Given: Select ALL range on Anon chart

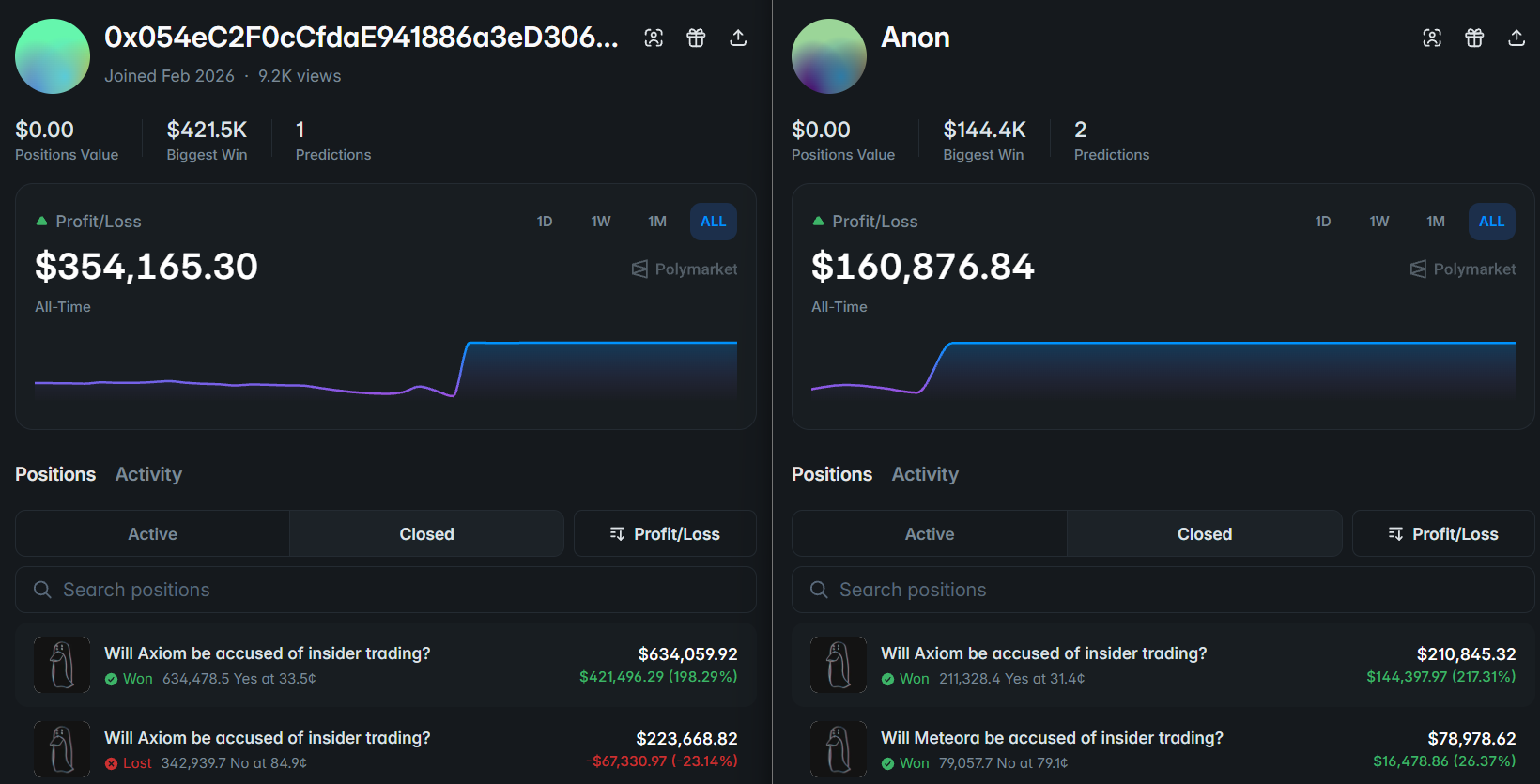Looking at the screenshot, I should coord(1491,222).
